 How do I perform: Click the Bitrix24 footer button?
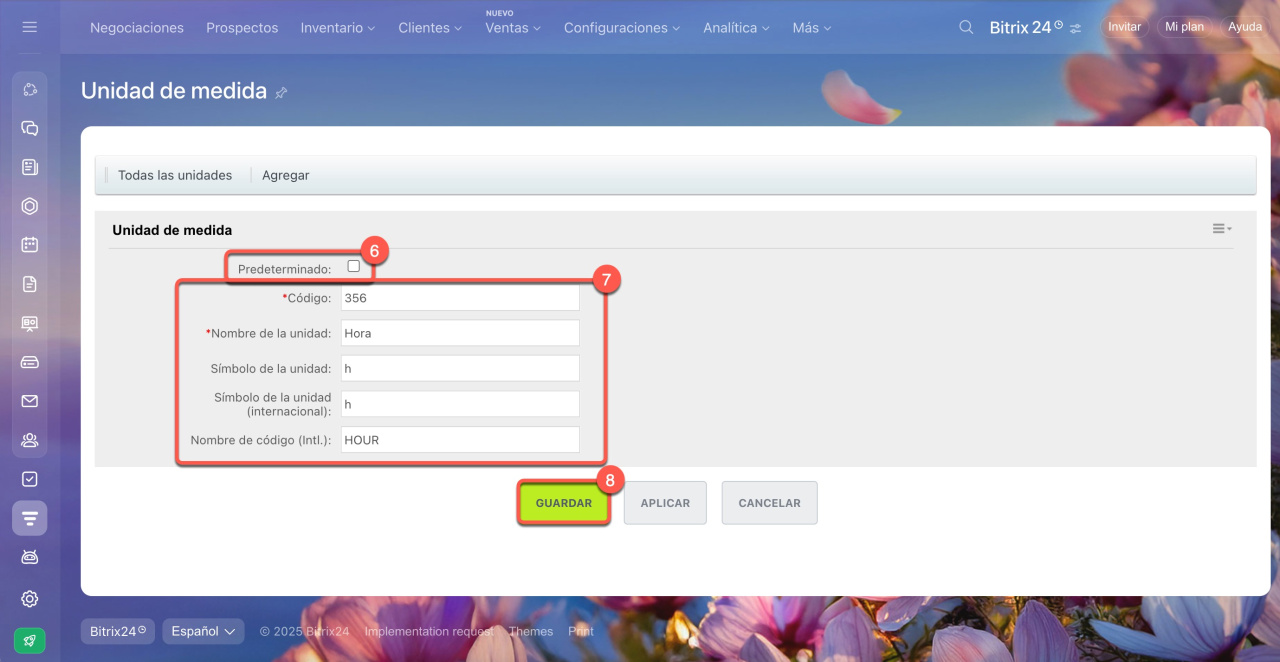pyautogui.click(x=117, y=631)
